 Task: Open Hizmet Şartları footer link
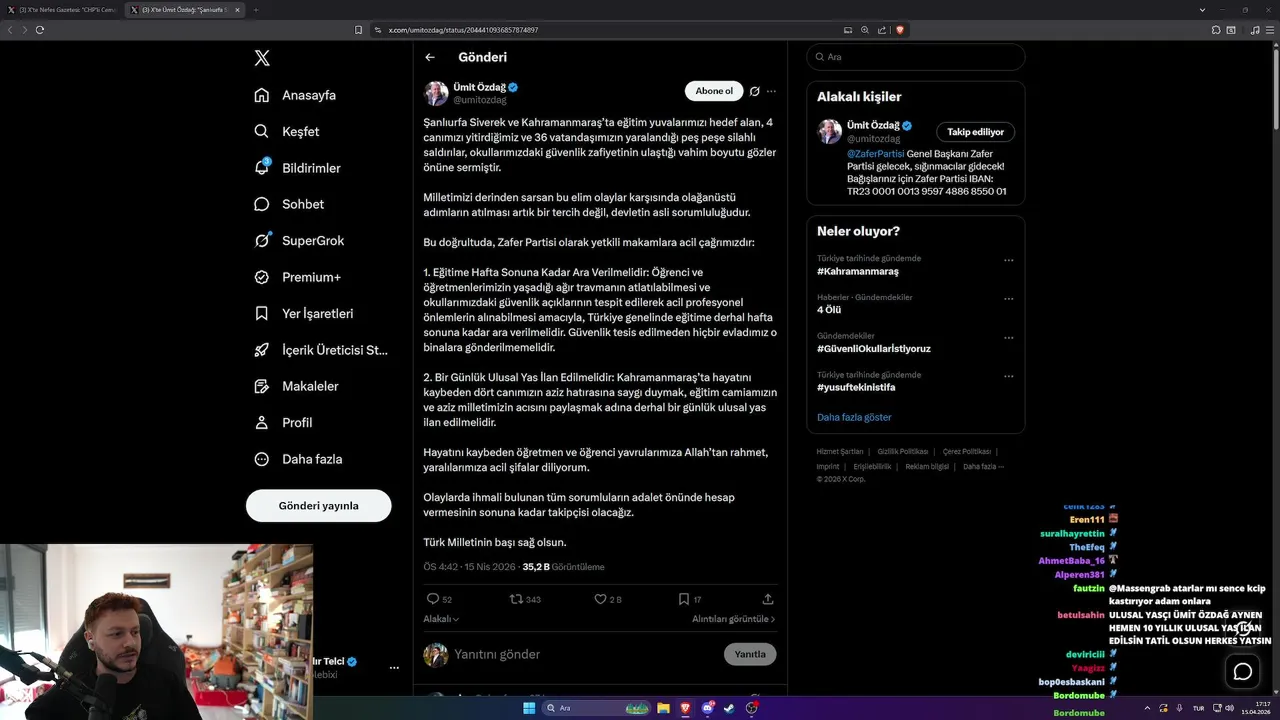tap(840, 452)
